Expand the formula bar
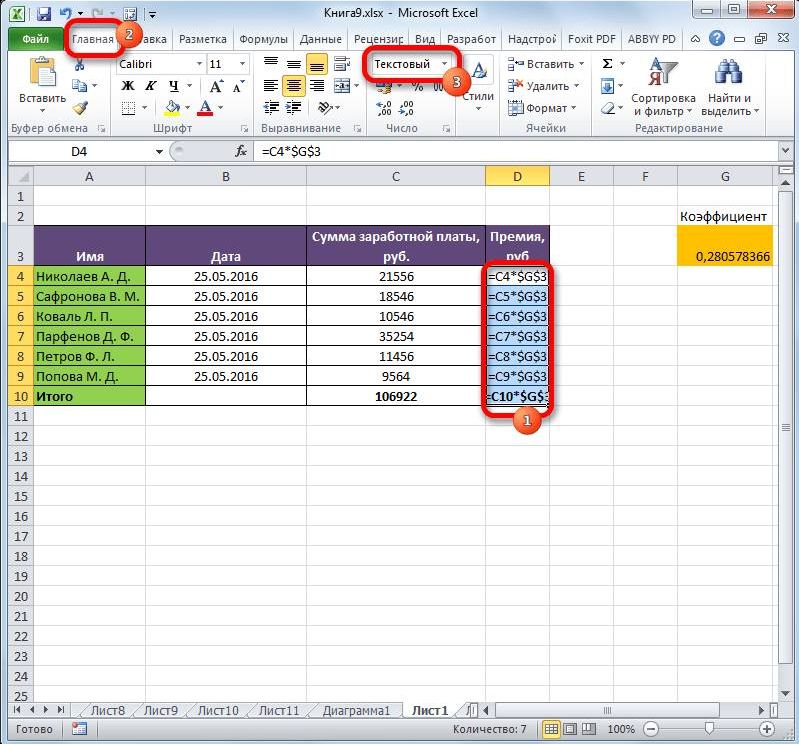Viewport: 799px width, 744px height. point(784,151)
